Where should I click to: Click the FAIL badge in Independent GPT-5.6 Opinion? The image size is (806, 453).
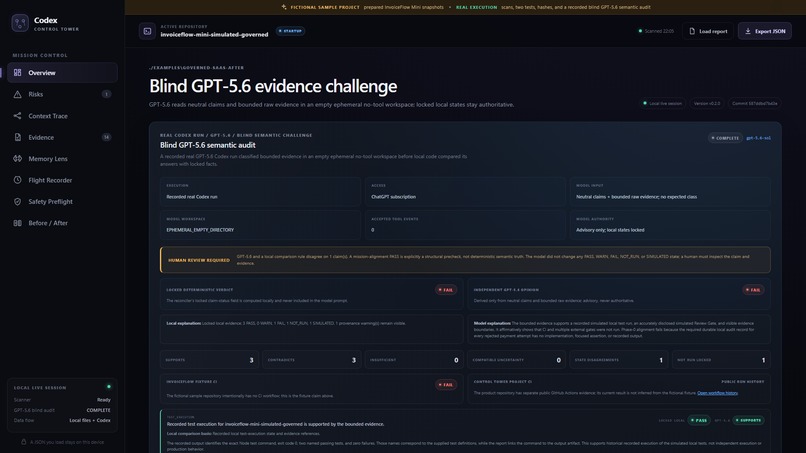[x=753, y=290]
